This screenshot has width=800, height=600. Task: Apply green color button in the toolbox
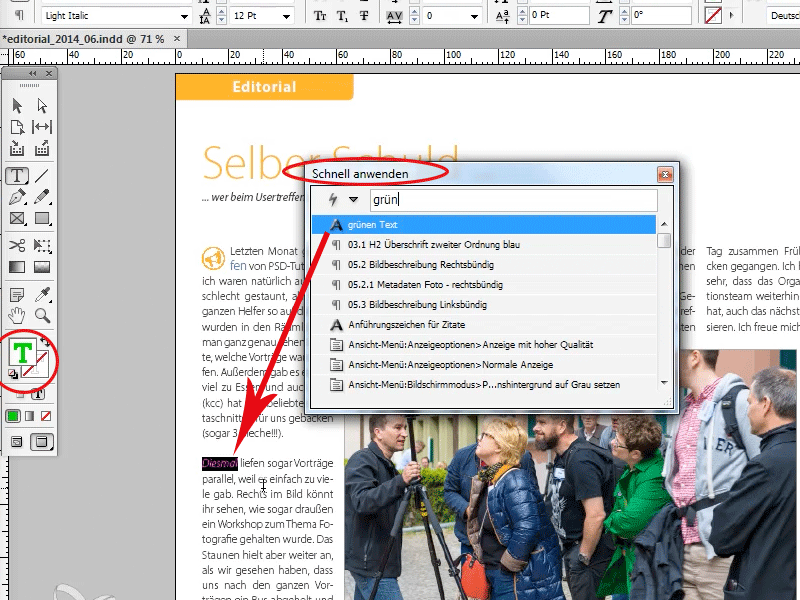[x=13, y=416]
